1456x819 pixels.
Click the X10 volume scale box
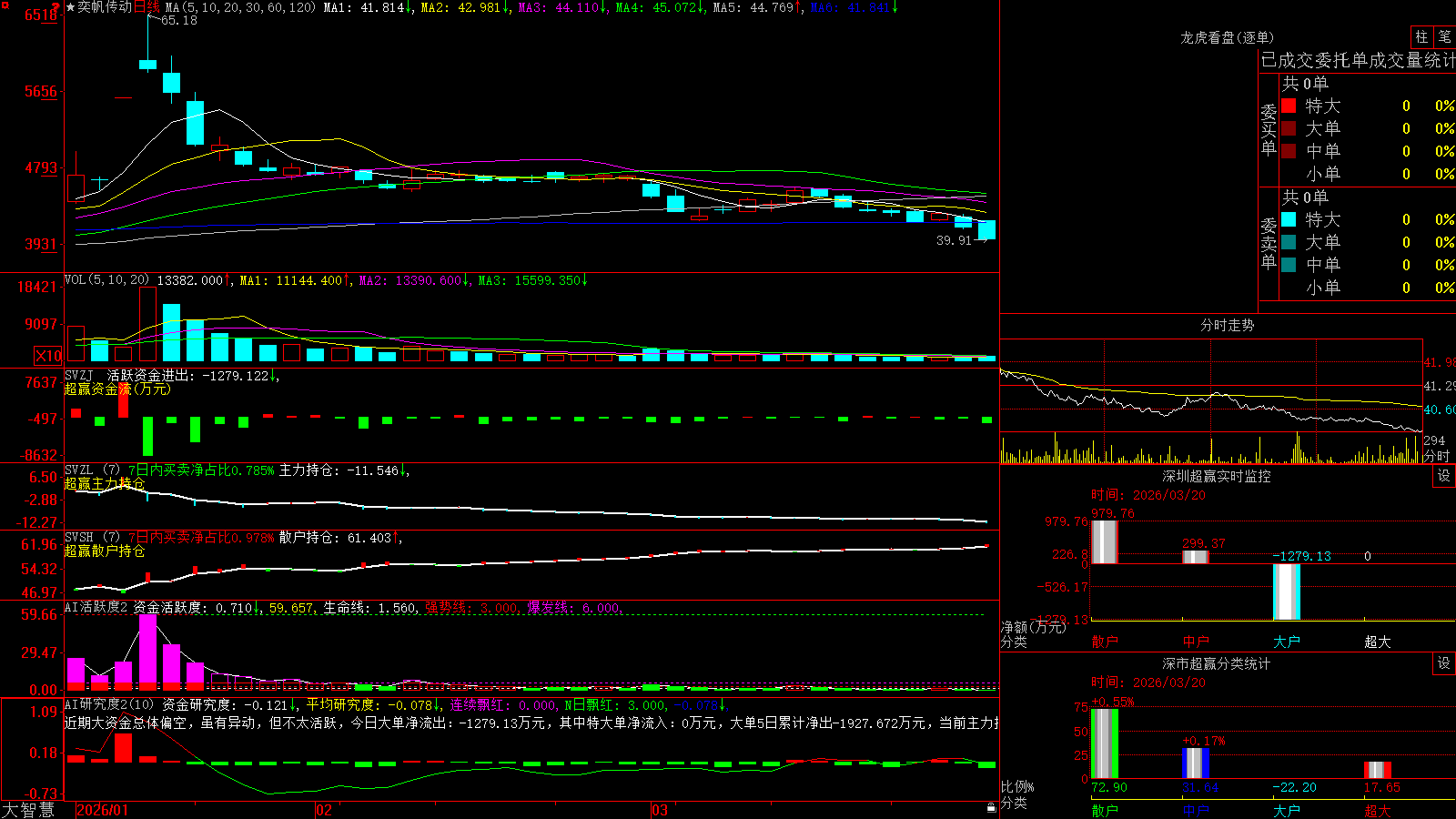[x=48, y=356]
